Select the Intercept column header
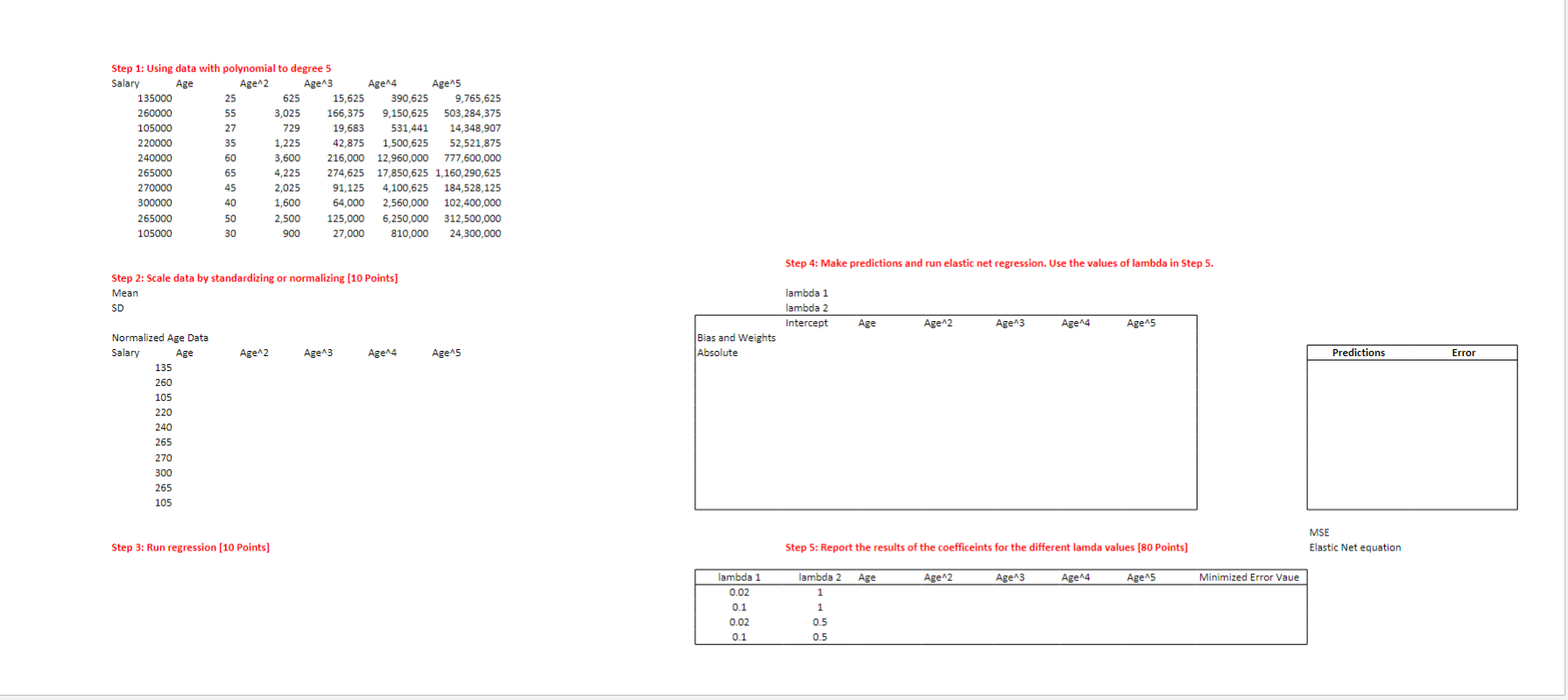This screenshot has width=1568, height=700. 806,323
